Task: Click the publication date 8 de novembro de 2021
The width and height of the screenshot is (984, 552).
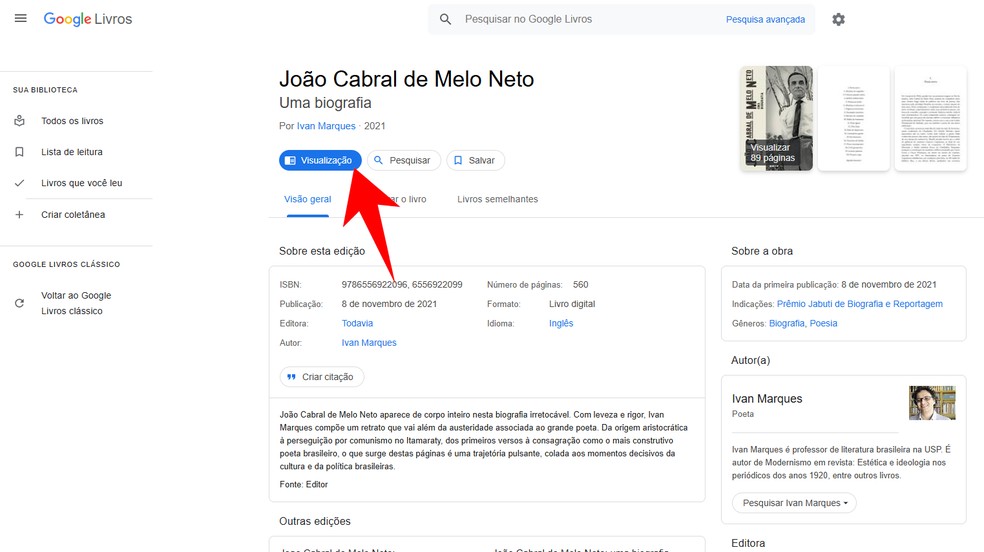Action: click(x=389, y=304)
